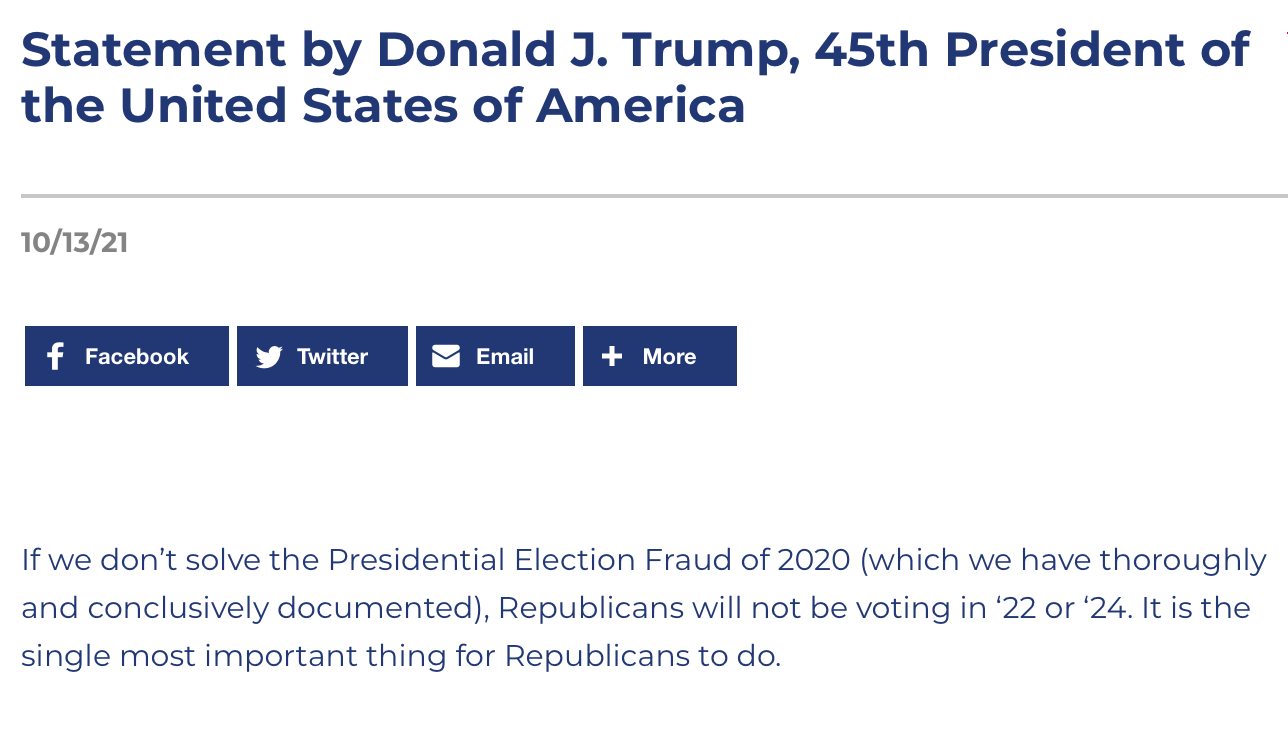Click the Facebook "f" logo icon
The width and height of the screenshot is (1288, 734).
click(x=55, y=356)
